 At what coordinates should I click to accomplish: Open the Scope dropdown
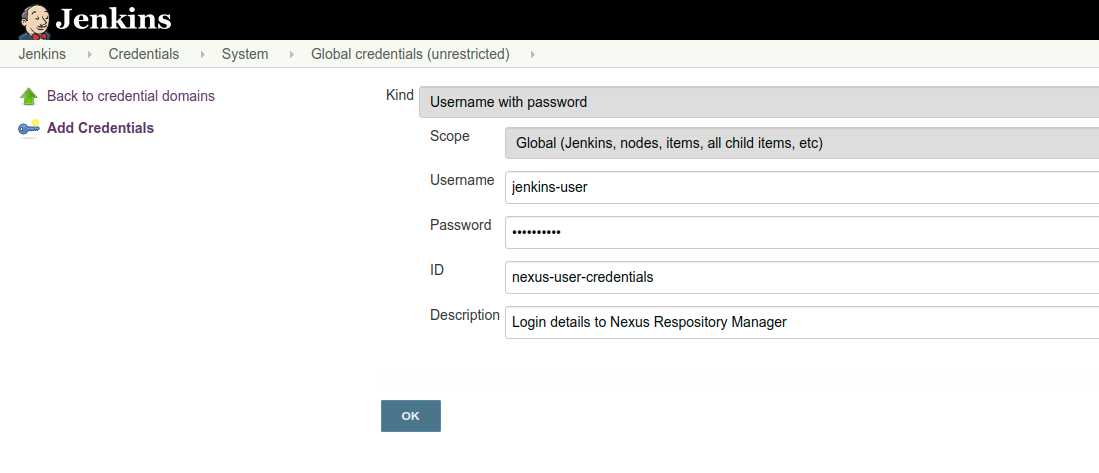click(x=800, y=143)
